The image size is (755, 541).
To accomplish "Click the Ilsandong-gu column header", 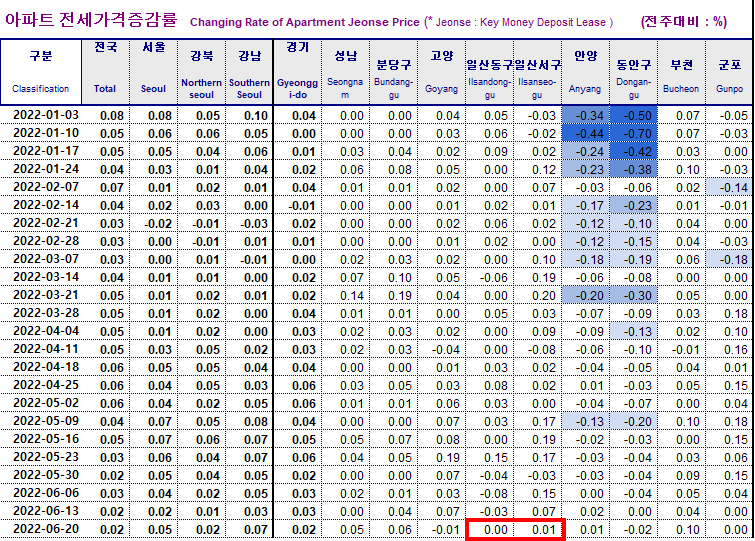I will click(490, 72).
